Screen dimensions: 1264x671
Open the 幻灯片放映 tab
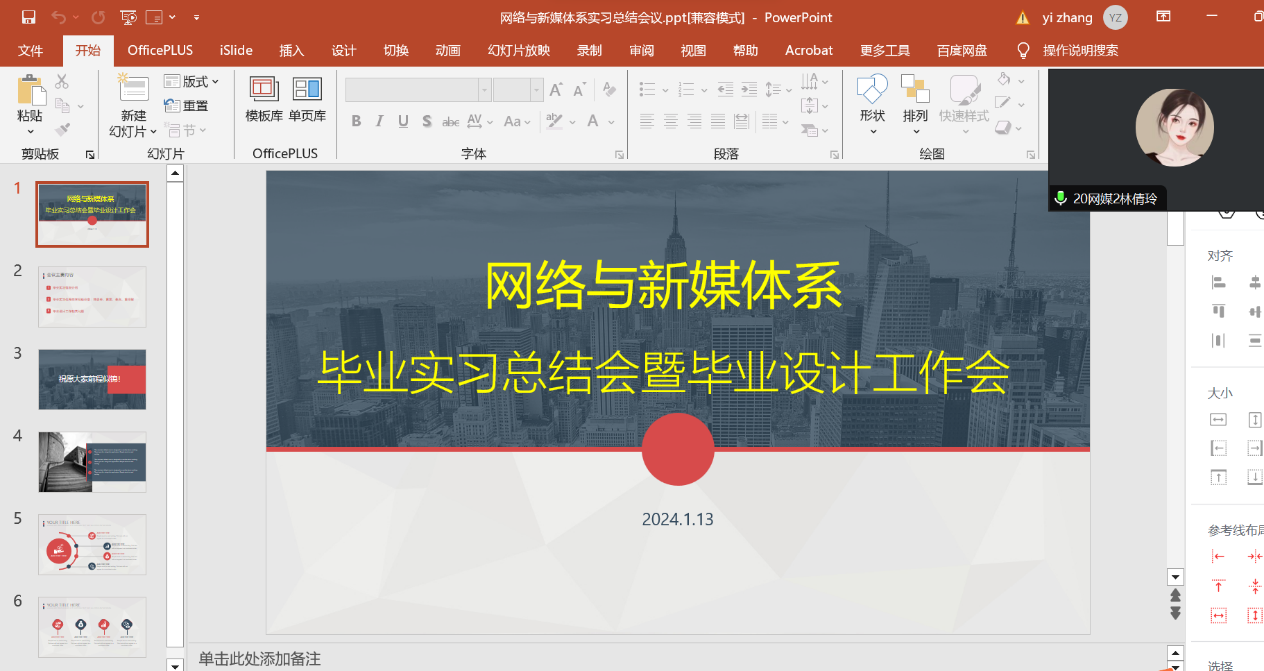click(518, 50)
